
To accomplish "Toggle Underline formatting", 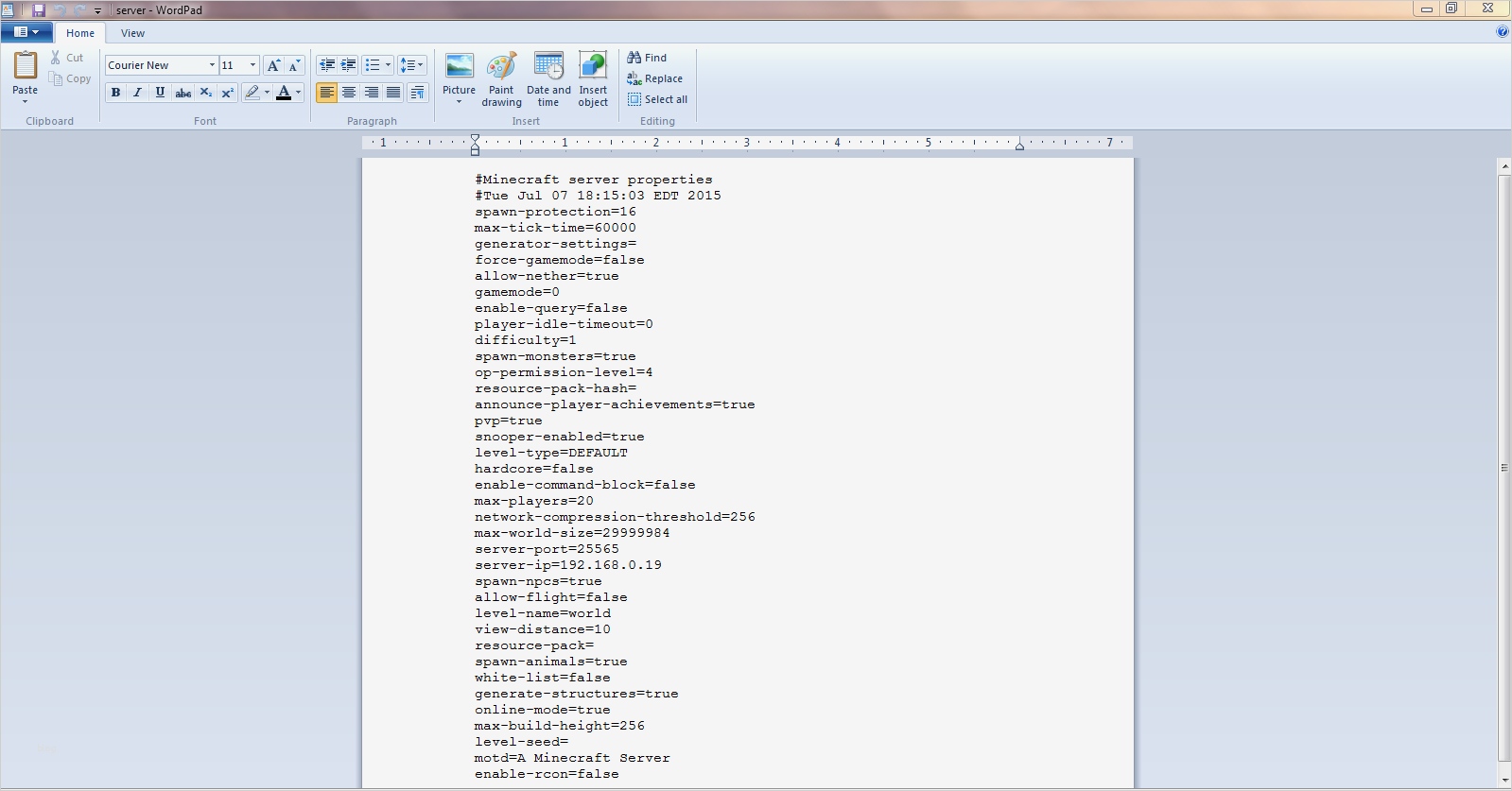I will [160, 93].
